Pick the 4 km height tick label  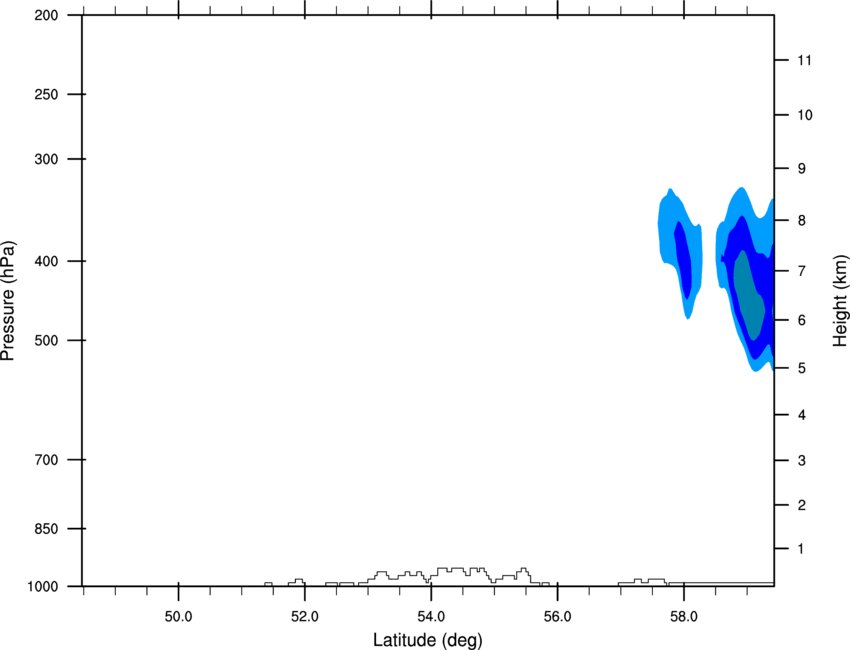[802, 415]
